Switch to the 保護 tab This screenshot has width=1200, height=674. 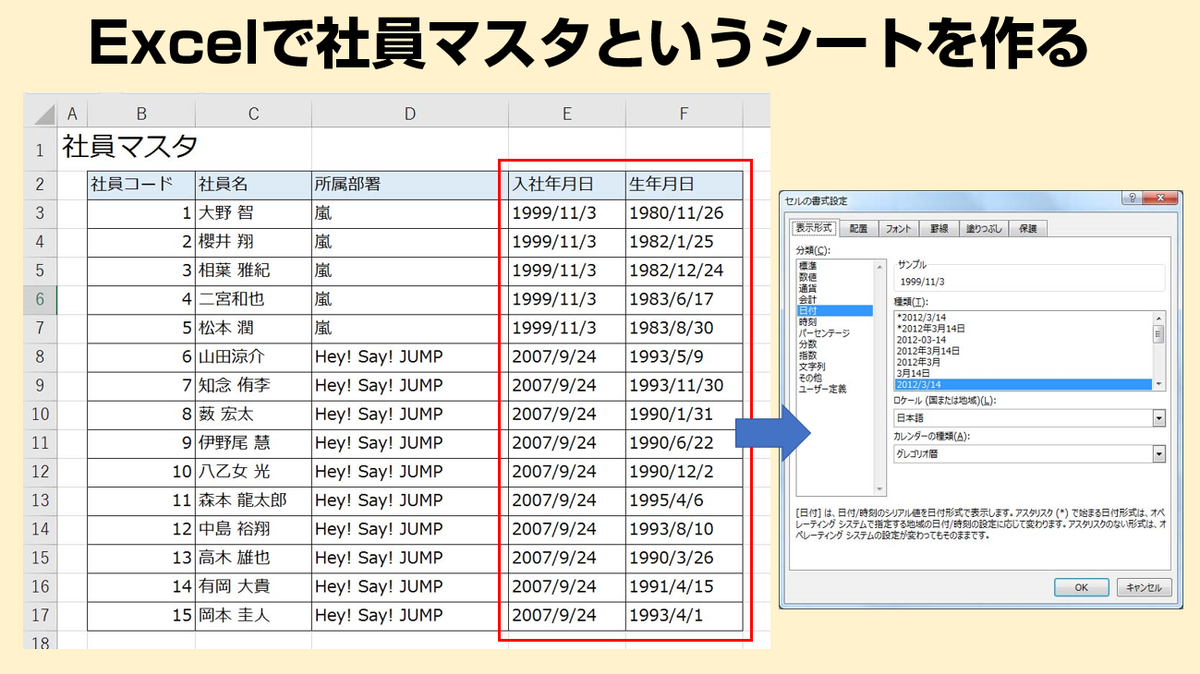pos(1027,228)
